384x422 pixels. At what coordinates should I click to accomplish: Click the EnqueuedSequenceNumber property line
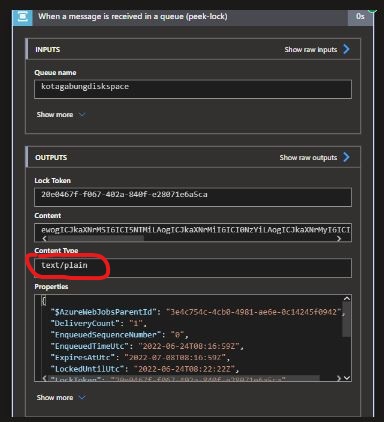click(x=119, y=335)
